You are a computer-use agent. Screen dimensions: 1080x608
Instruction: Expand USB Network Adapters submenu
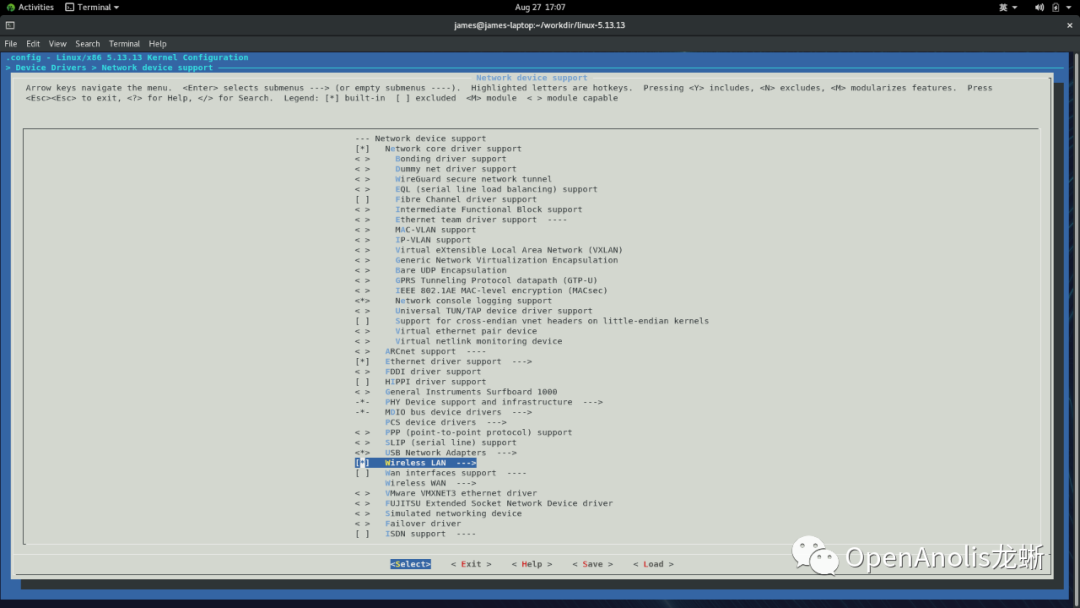pyautogui.click(x=450, y=452)
